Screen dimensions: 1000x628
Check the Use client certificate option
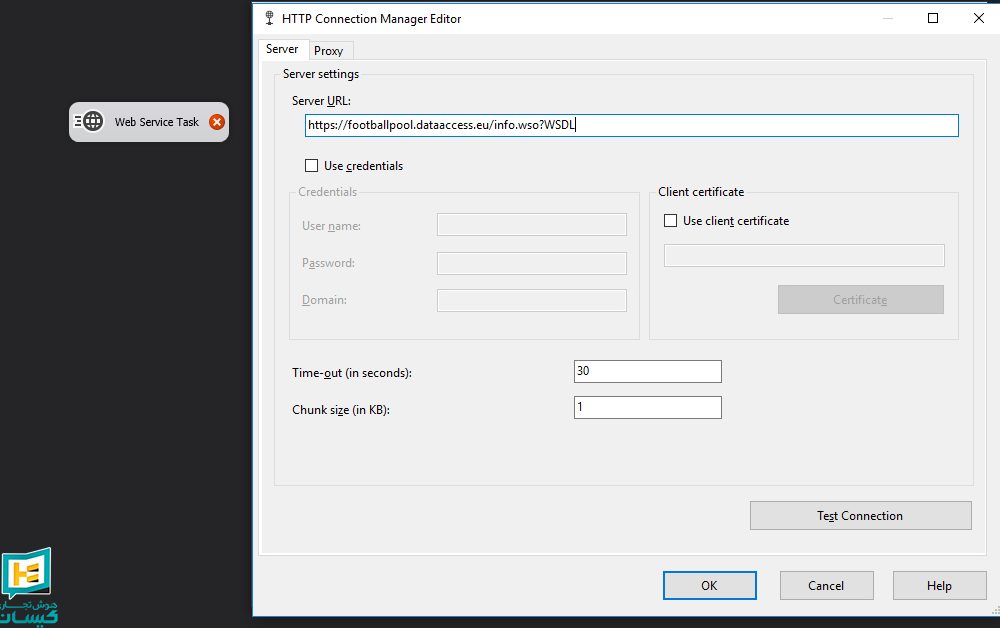coord(670,221)
